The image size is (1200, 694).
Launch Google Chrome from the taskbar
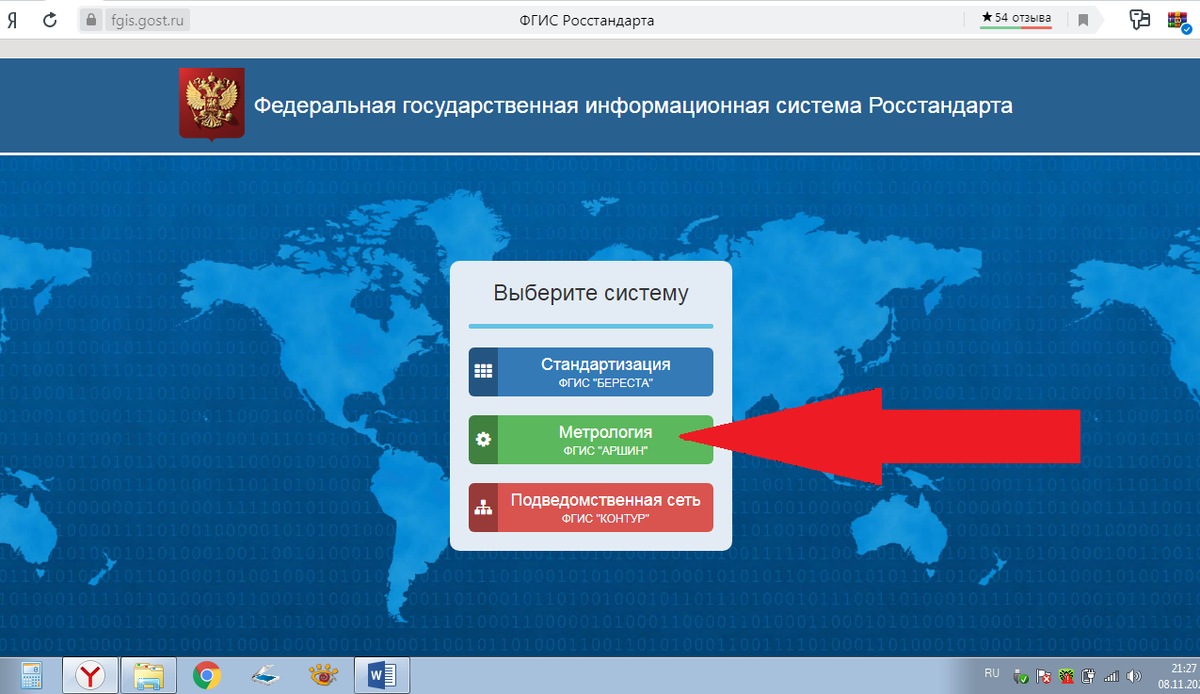pos(207,676)
